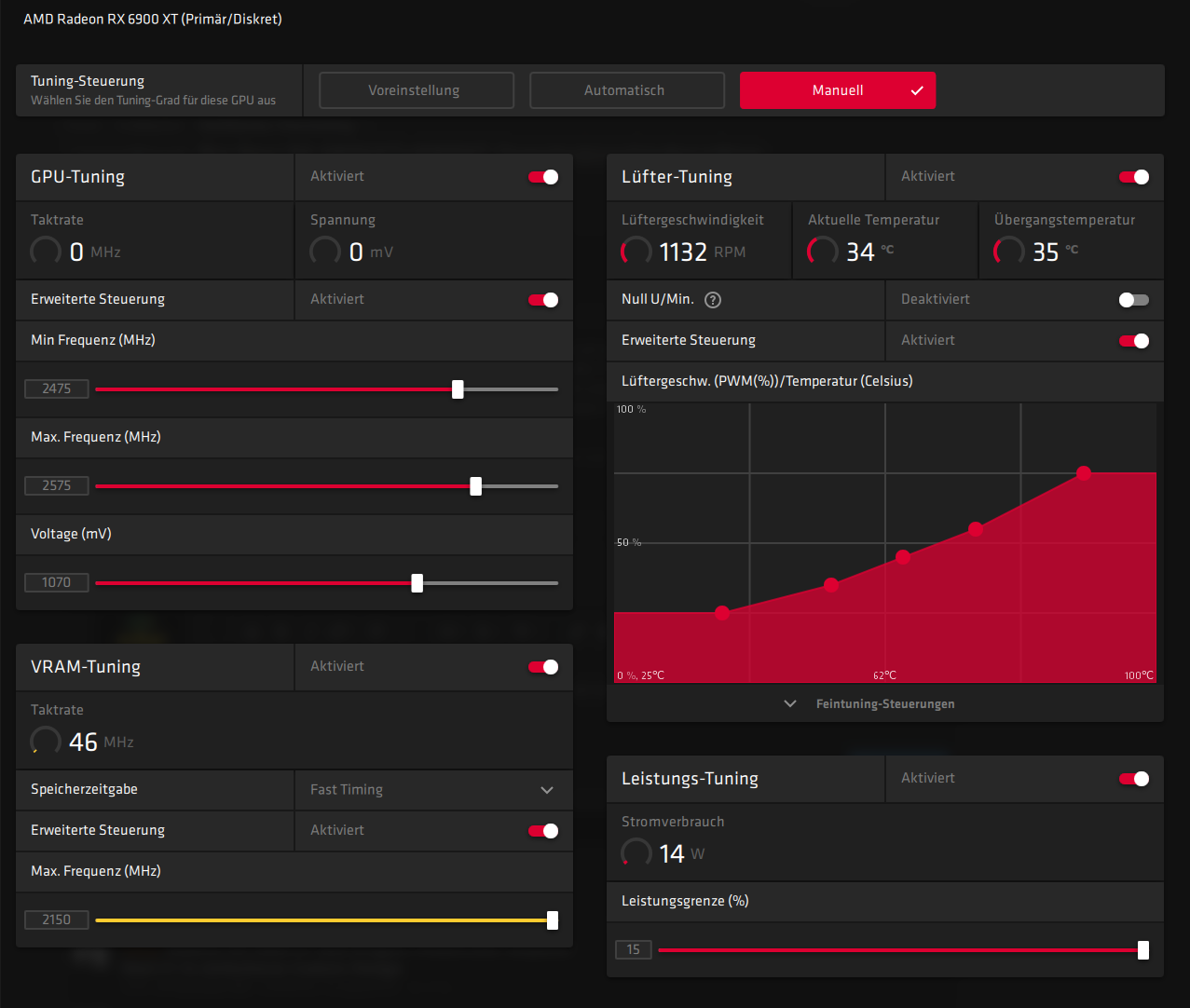This screenshot has width=1190, height=1008.
Task: Expand the Feintuning-Steuerungen section
Action: 884,703
